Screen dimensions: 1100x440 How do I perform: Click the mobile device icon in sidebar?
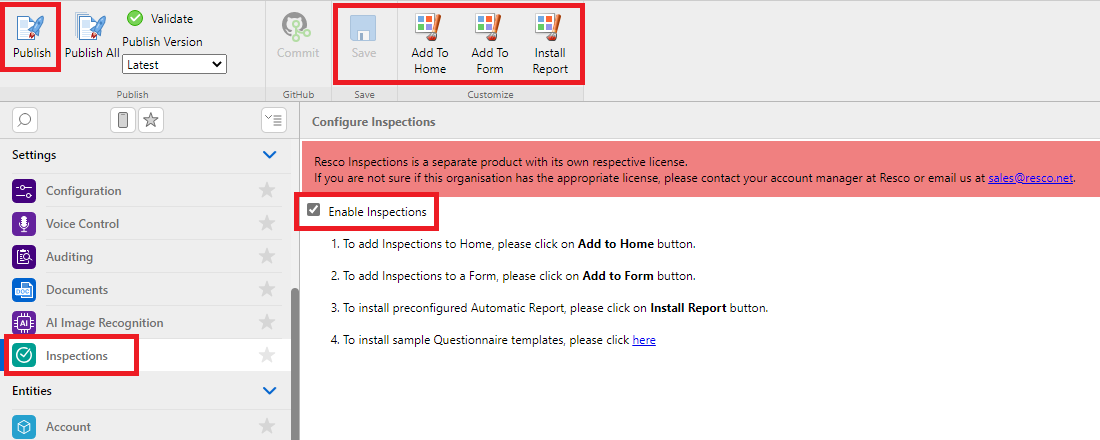(x=123, y=120)
